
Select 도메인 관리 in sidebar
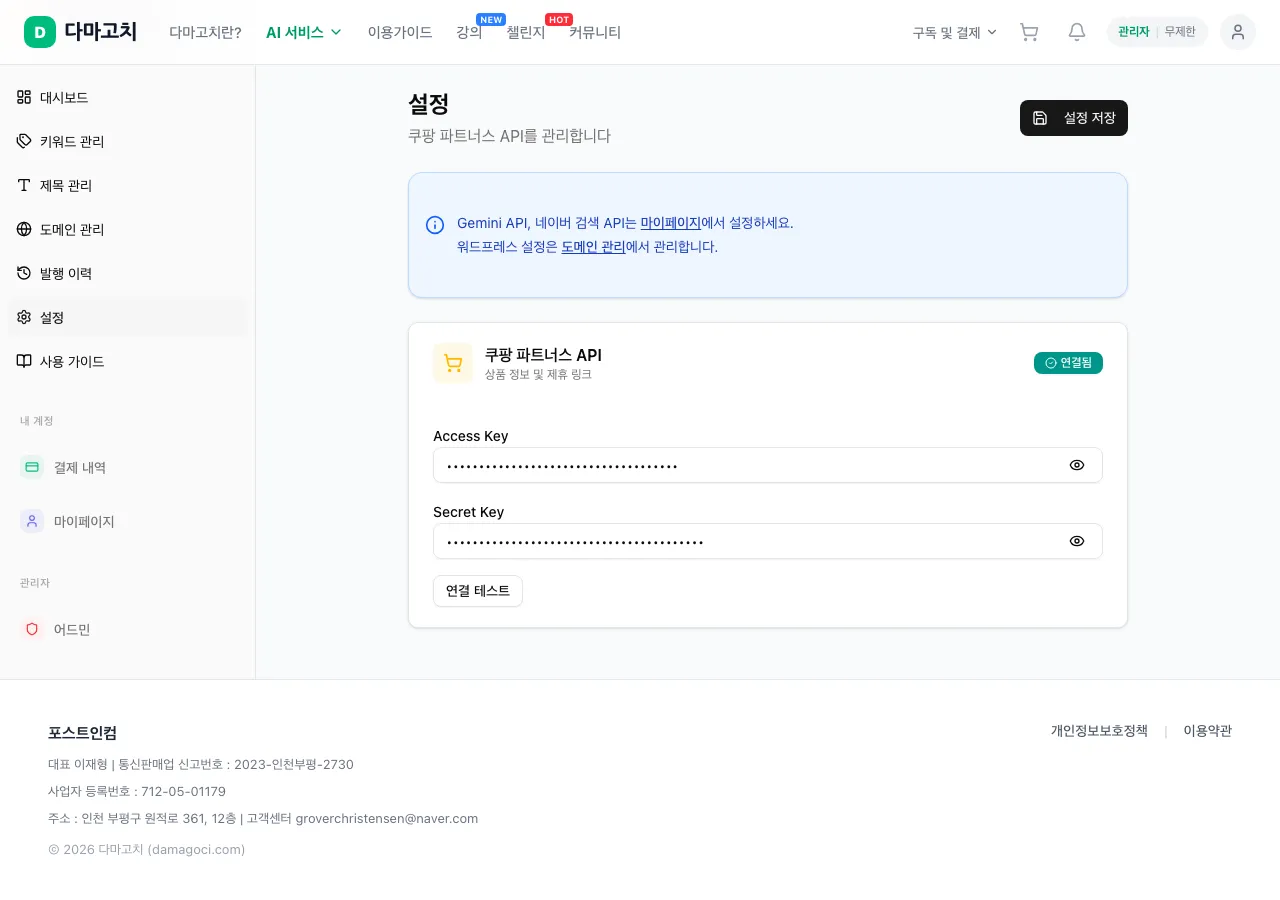(127, 229)
